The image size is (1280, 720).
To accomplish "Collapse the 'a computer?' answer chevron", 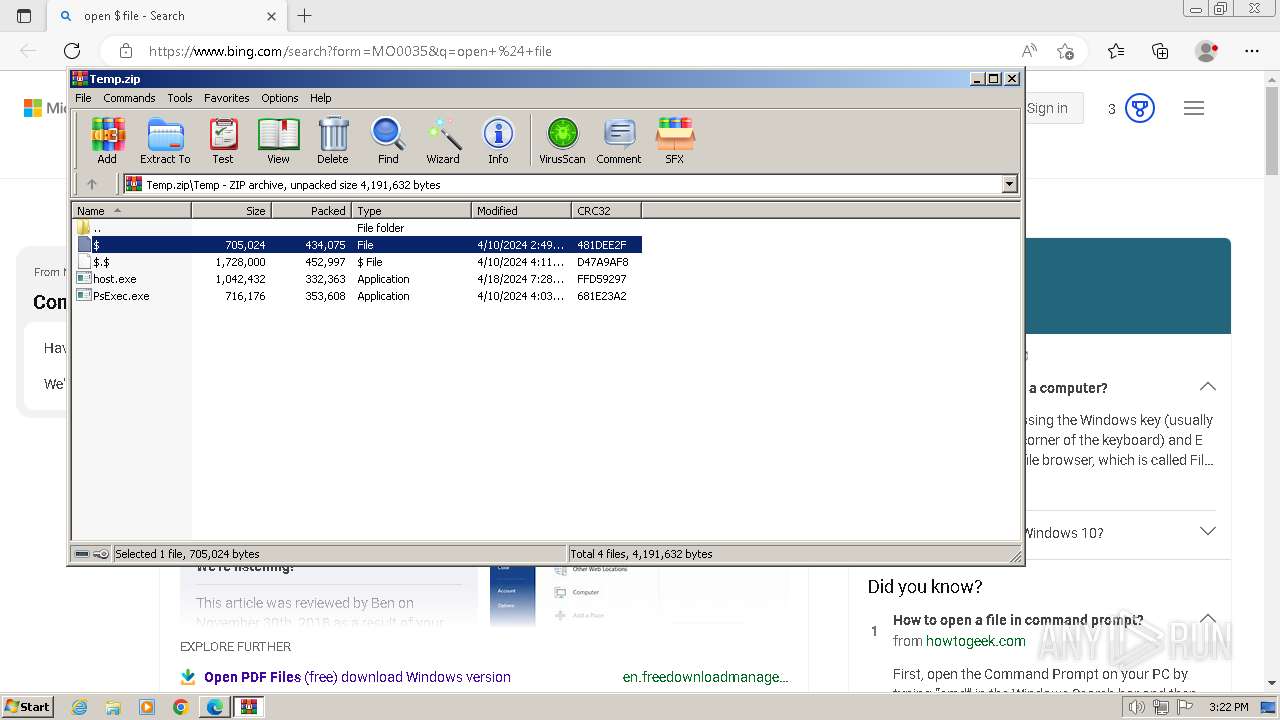I will pyautogui.click(x=1208, y=387).
